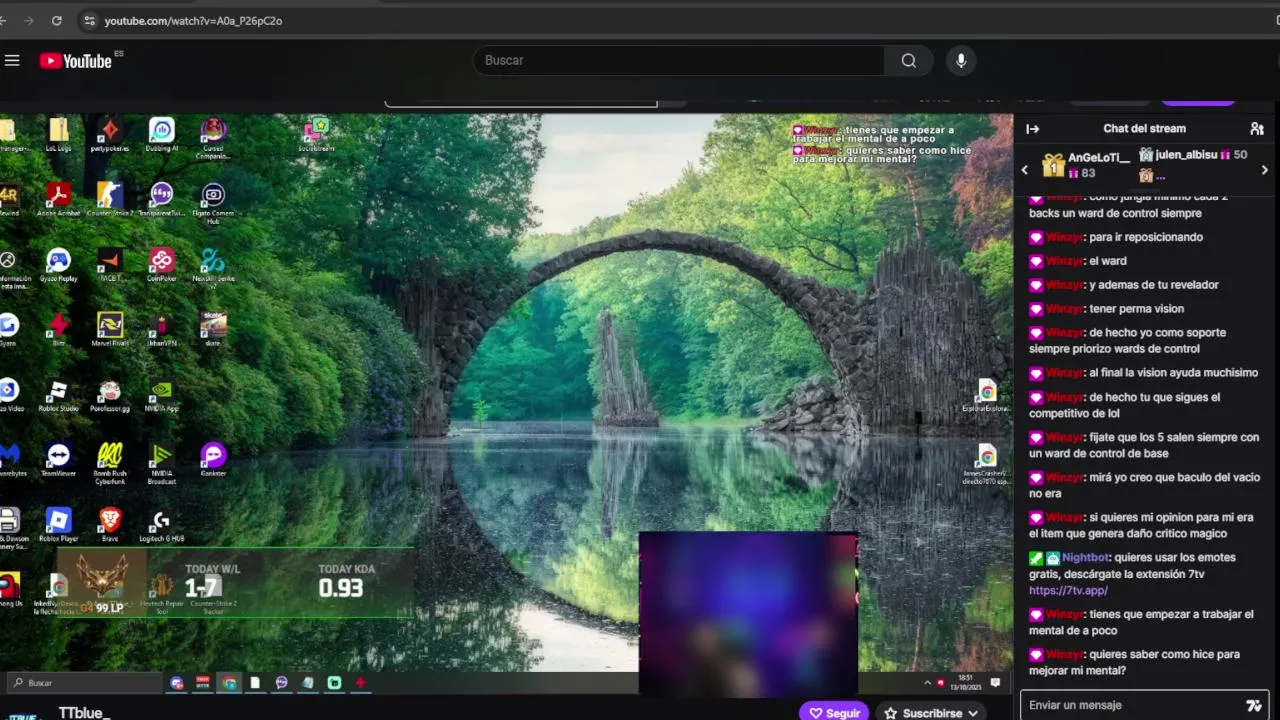1280x720 pixels.
Task: Show previous gift leaderboard entries
Action: tap(1024, 170)
